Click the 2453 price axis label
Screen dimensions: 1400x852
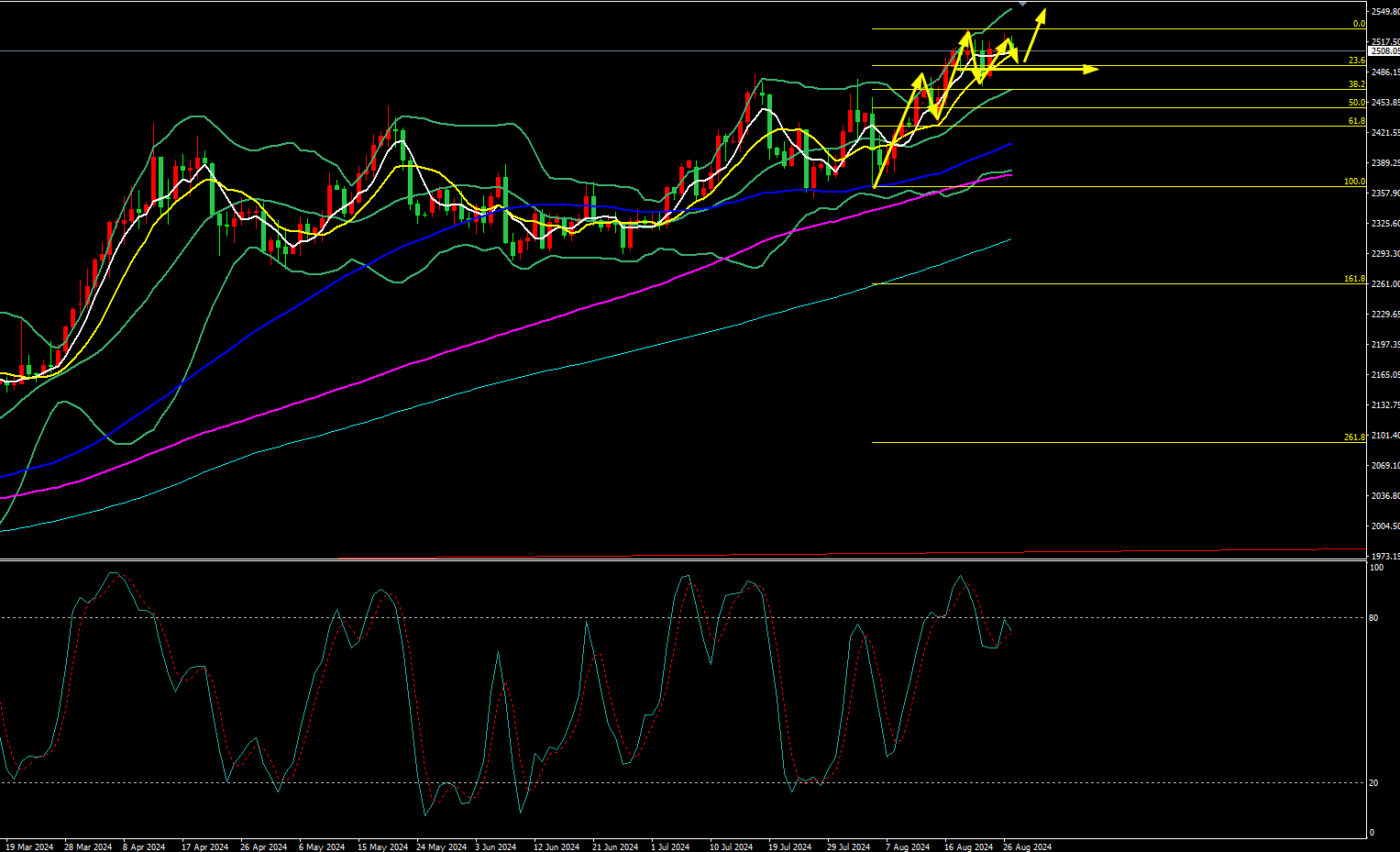1385,103
